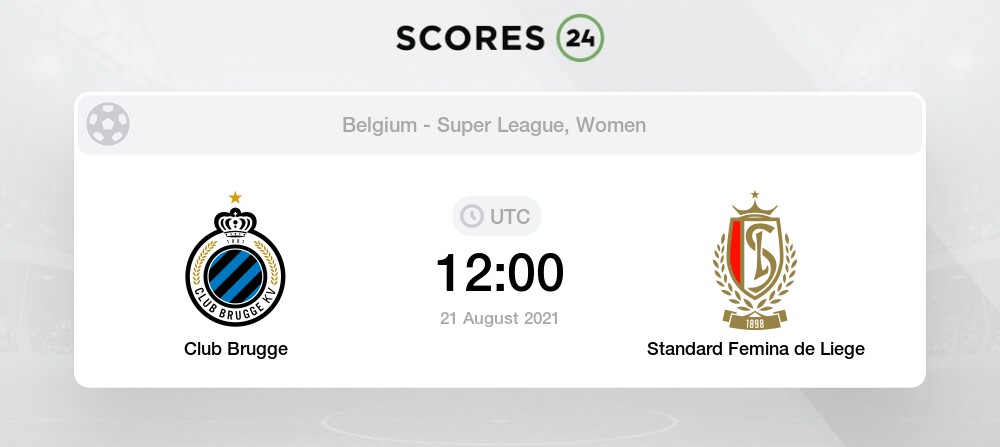Click the clock icon beside UTC

(470, 216)
